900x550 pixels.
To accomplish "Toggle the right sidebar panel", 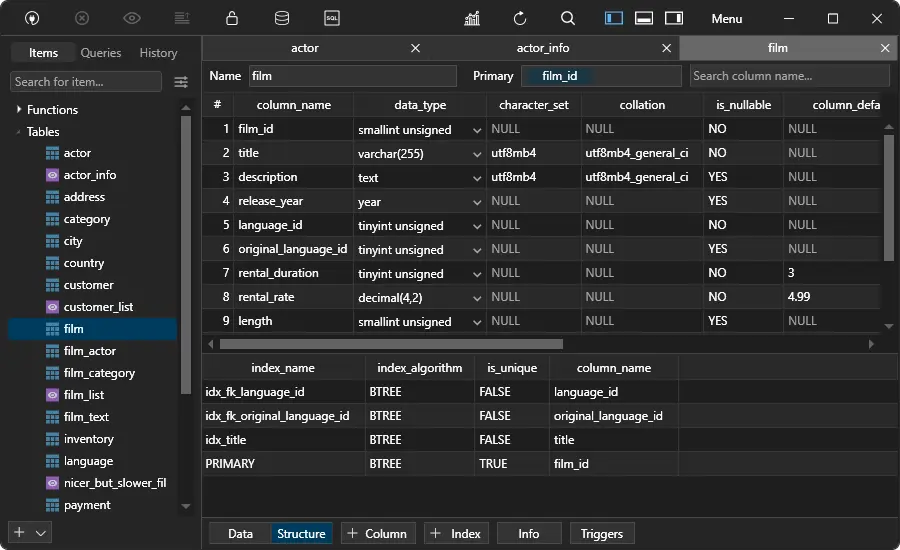I will tap(674, 18).
